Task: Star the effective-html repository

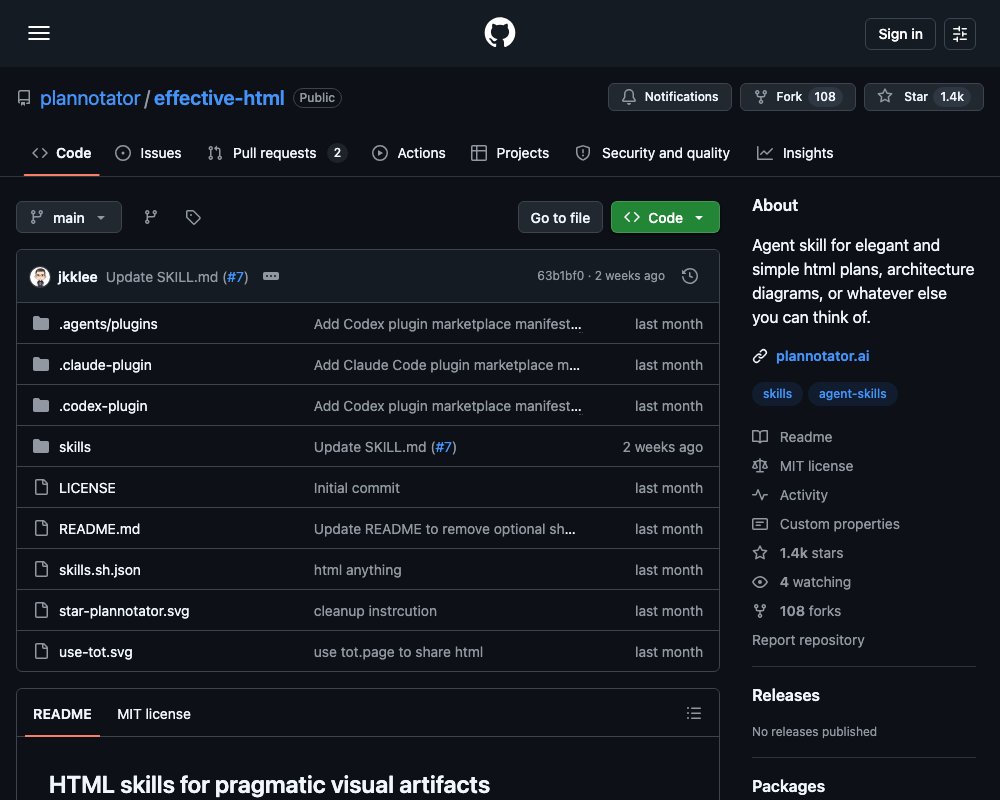Action: (x=923, y=97)
